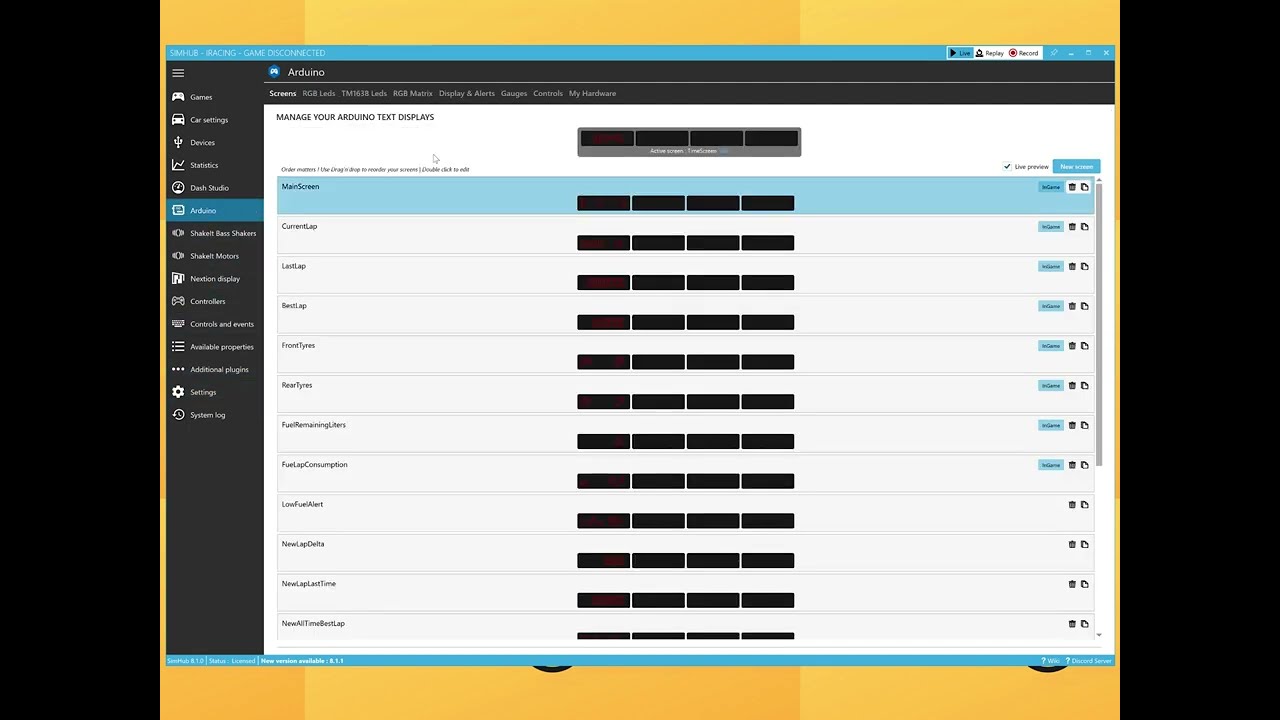Duplicate the NewAllTimeBestLap screen

point(1084,624)
